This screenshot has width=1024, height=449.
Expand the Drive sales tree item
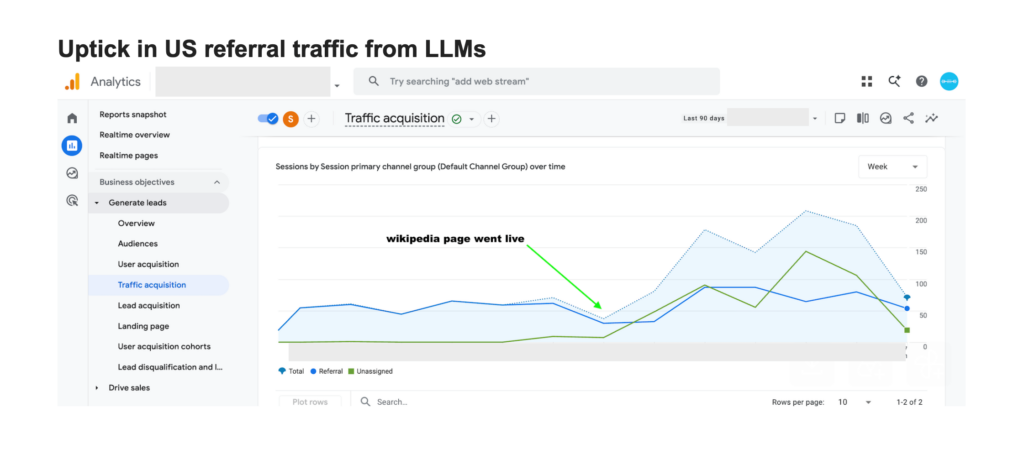97,388
